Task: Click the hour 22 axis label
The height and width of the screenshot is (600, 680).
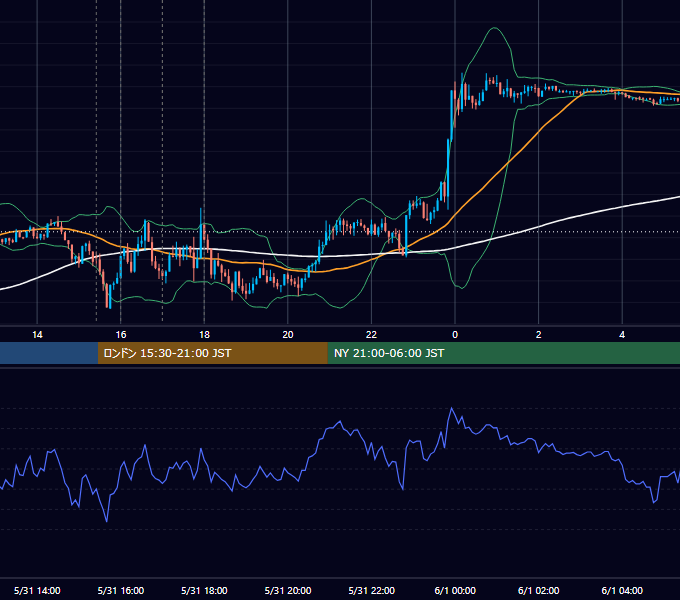Action: [371, 335]
